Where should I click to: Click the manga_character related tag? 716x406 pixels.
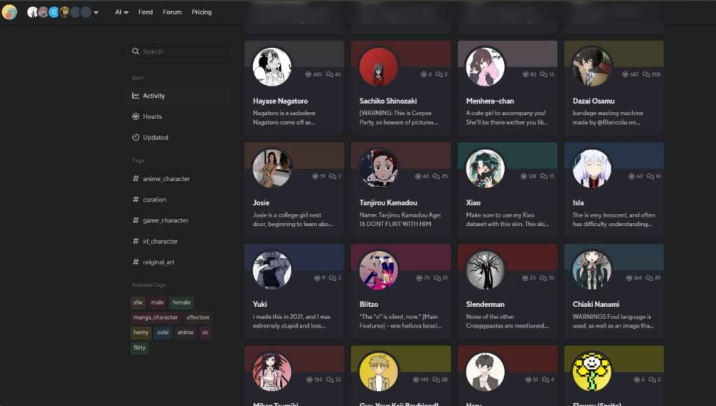155,317
